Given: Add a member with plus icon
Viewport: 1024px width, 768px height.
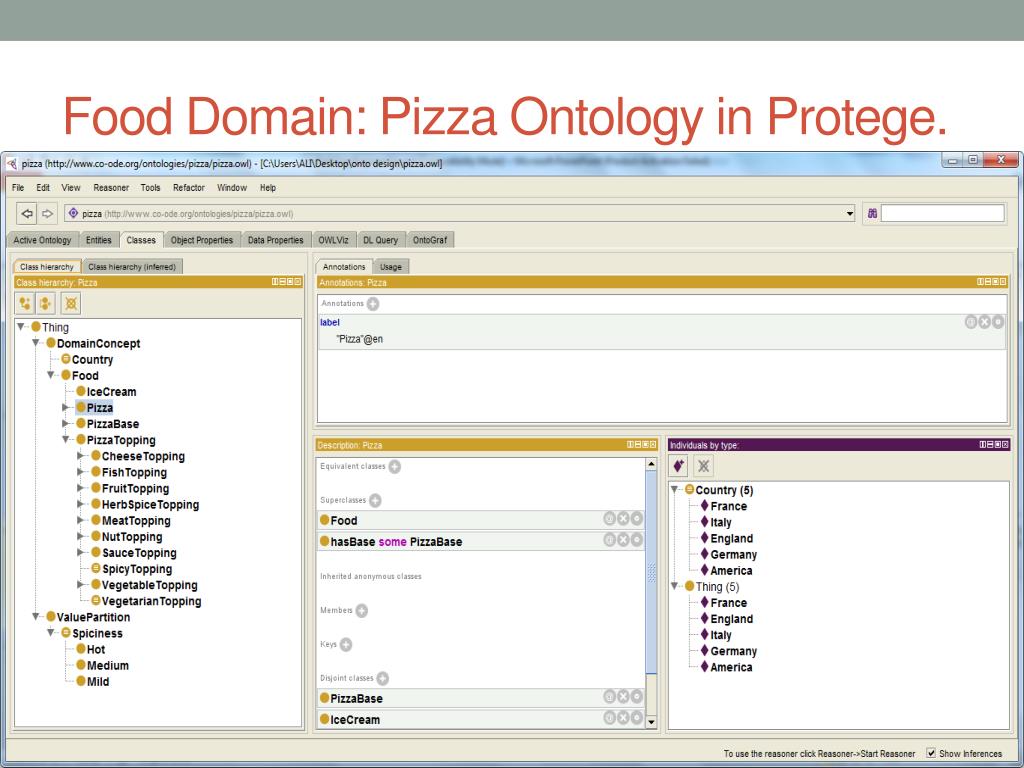Looking at the screenshot, I should click(361, 611).
